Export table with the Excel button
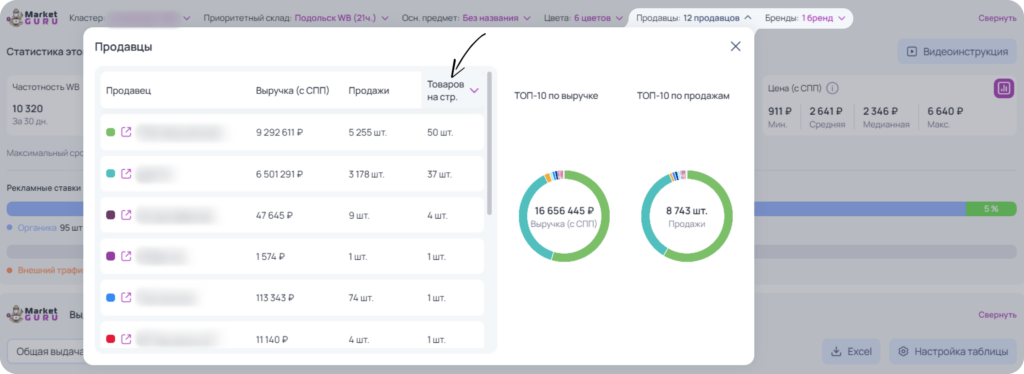This screenshot has height=374, width=1024. coord(851,351)
